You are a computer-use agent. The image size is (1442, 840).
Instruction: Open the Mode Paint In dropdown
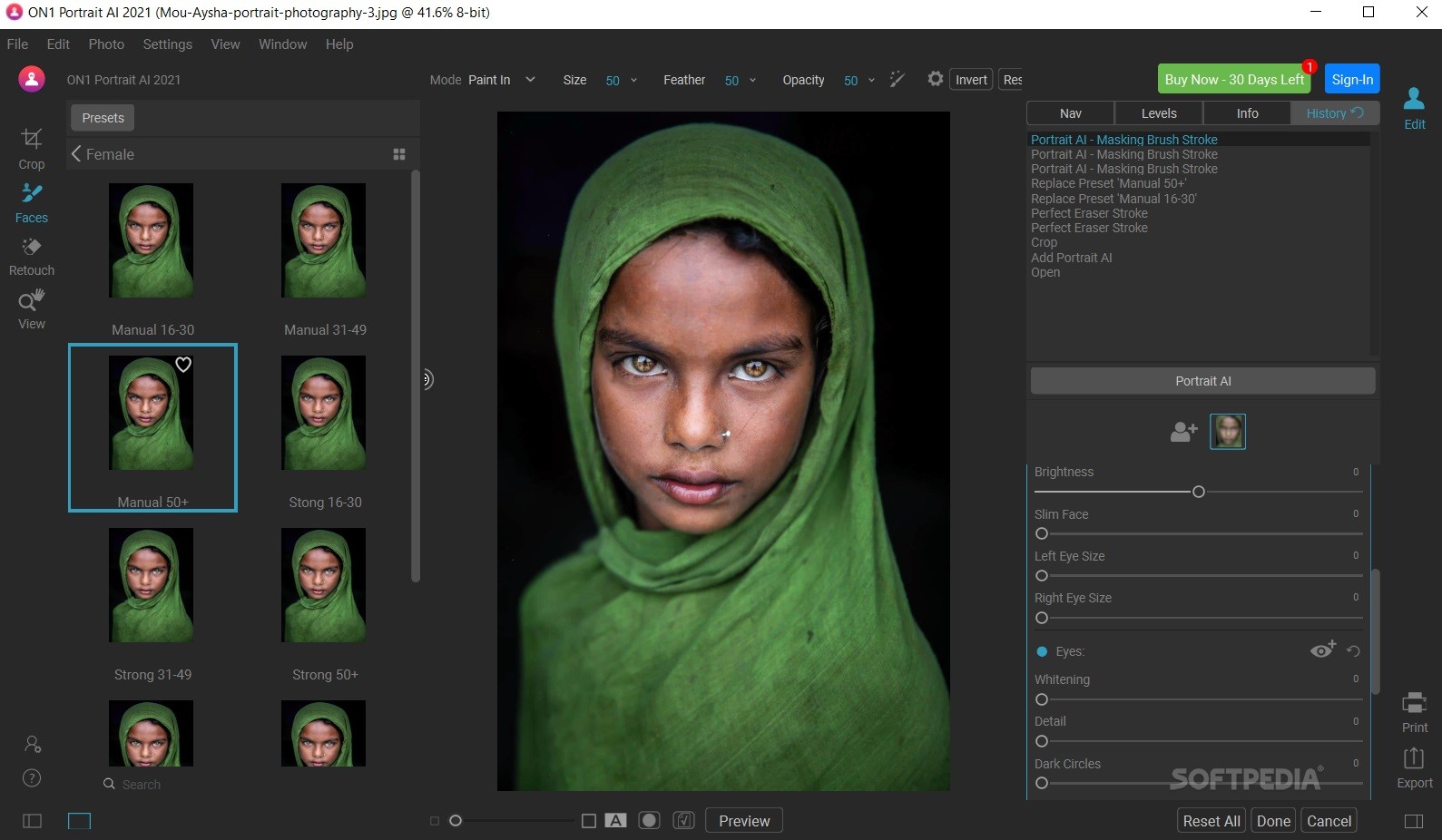click(x=530, y=80)
